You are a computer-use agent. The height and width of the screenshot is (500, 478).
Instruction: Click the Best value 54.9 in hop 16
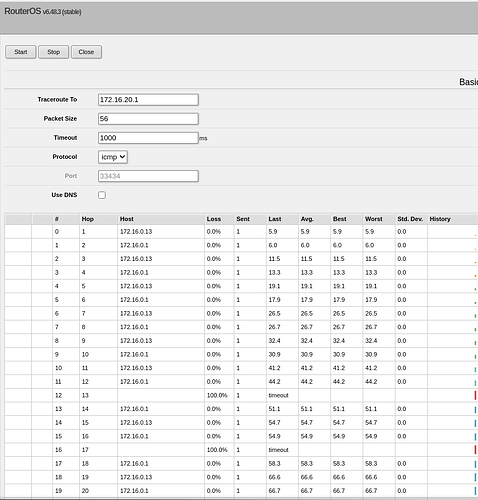point(339,437)
